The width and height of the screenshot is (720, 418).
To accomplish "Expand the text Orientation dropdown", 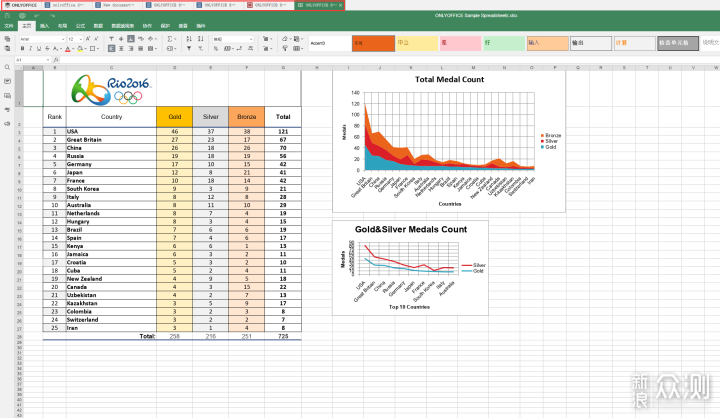I will pyautogui.click(x=156, y=39).
